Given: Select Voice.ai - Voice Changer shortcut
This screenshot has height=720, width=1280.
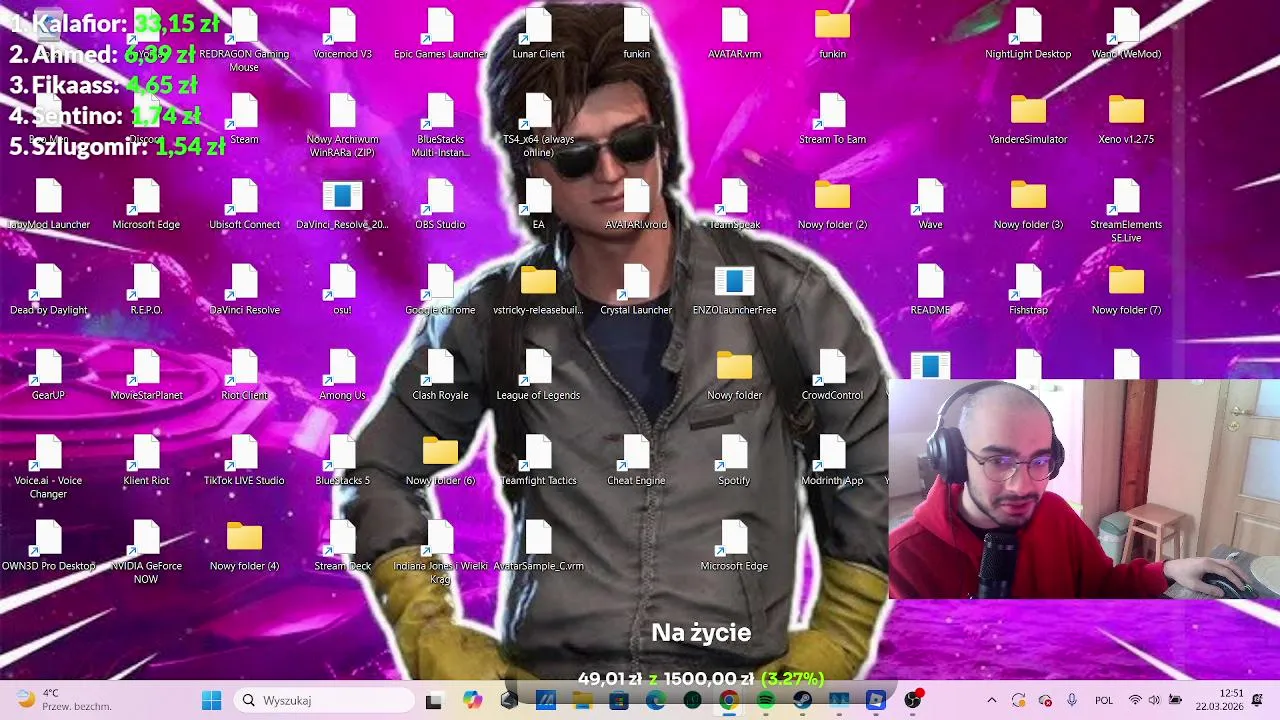Looking at the screenshot, I should click(x=48, y=468).
